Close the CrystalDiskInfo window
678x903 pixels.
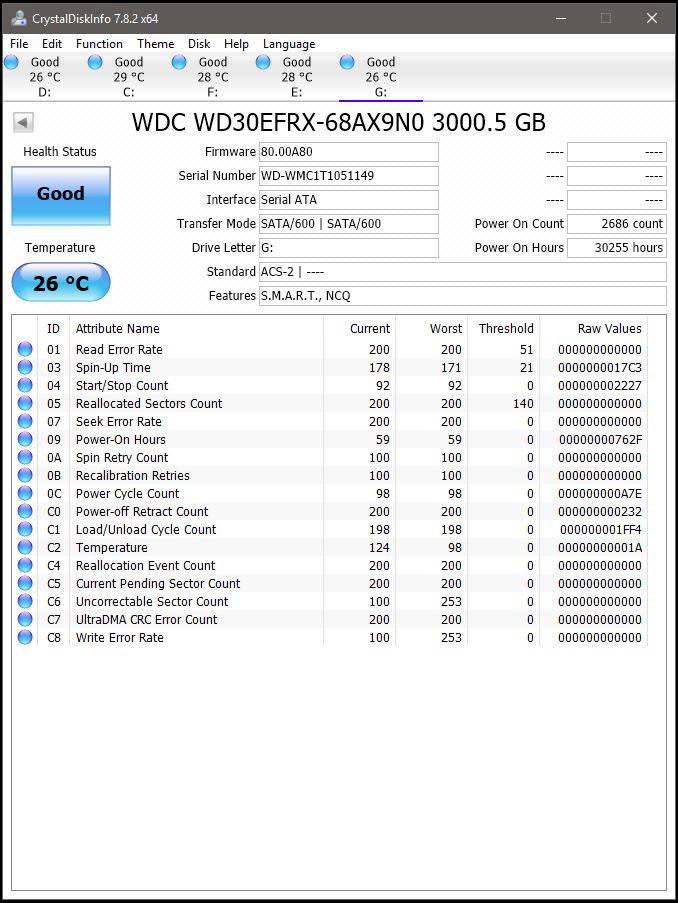(x=652, y=18)
